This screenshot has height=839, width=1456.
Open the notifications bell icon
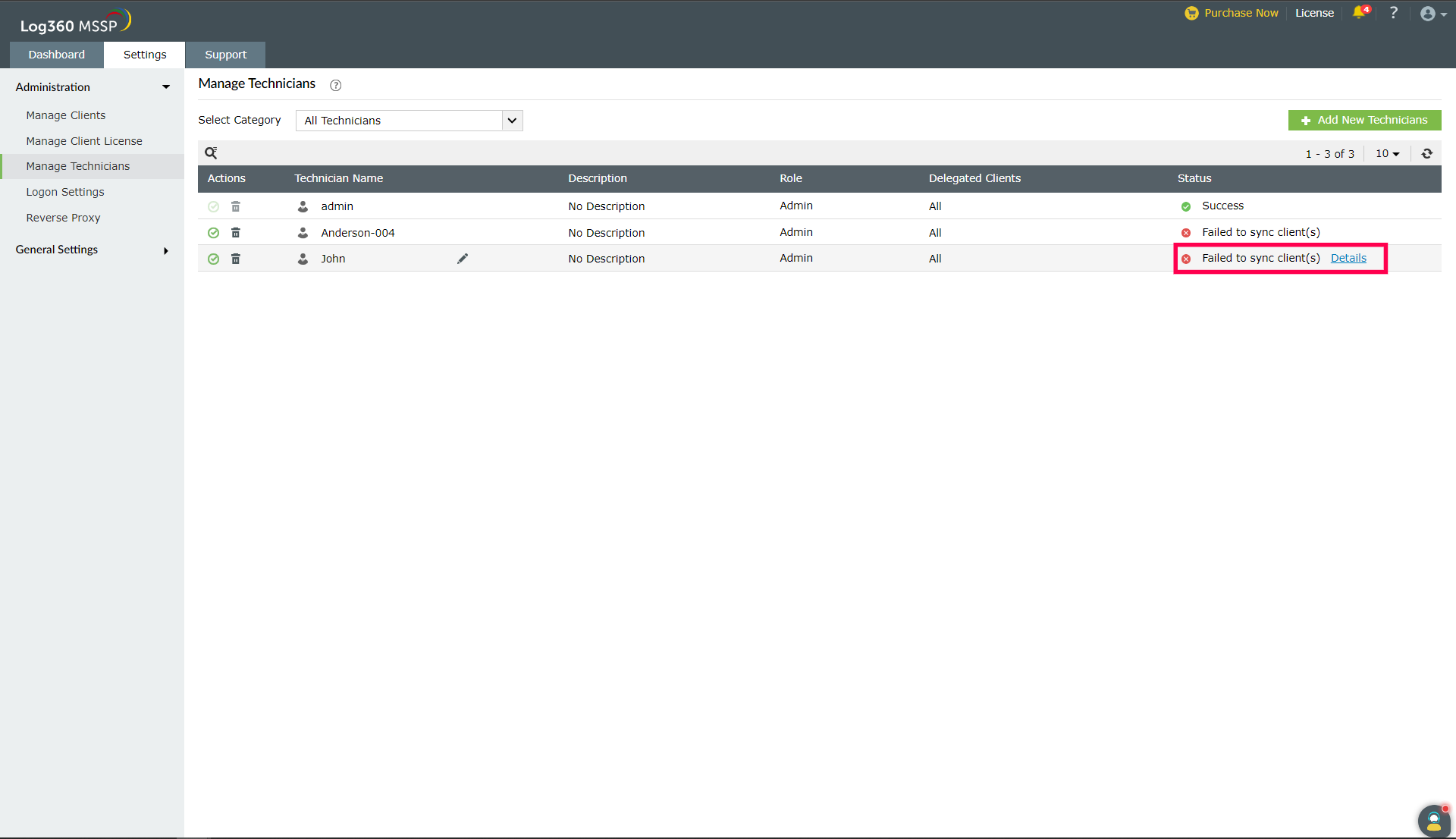point(1359,13)
